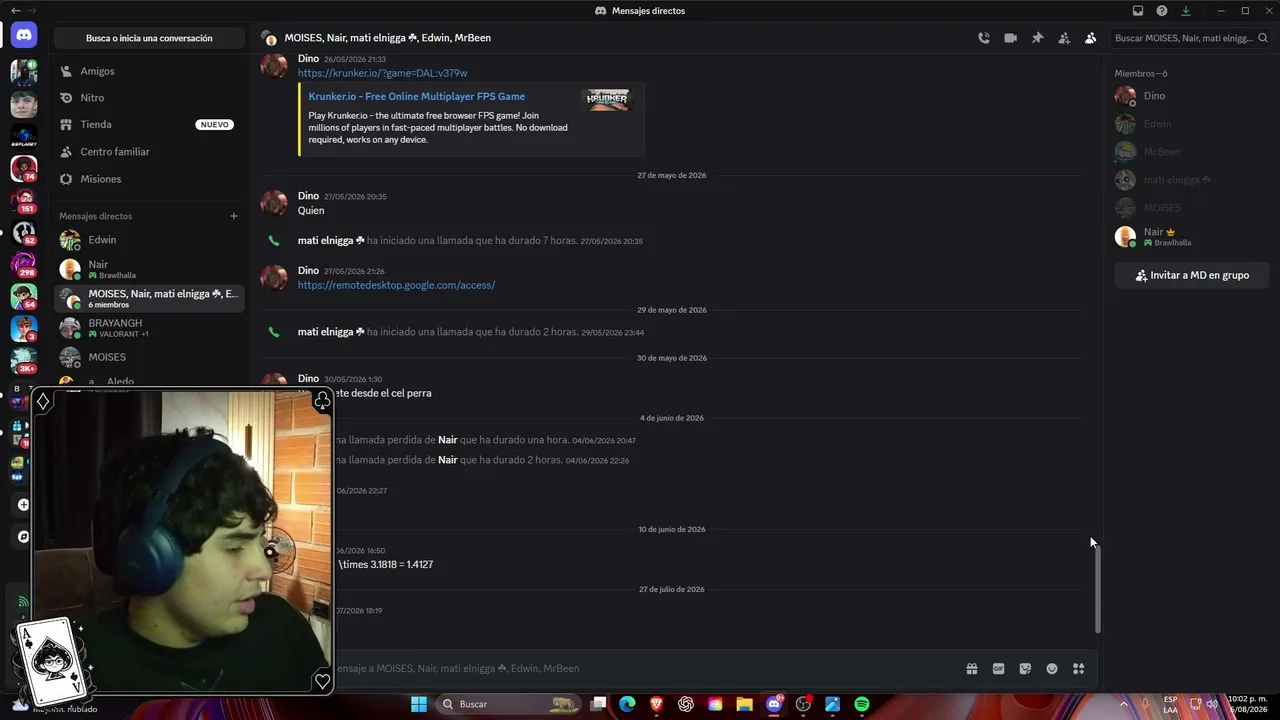This screenshot has height=720, width=1280.
Task: Click the message input box
Action: click(x=640, y=669)
